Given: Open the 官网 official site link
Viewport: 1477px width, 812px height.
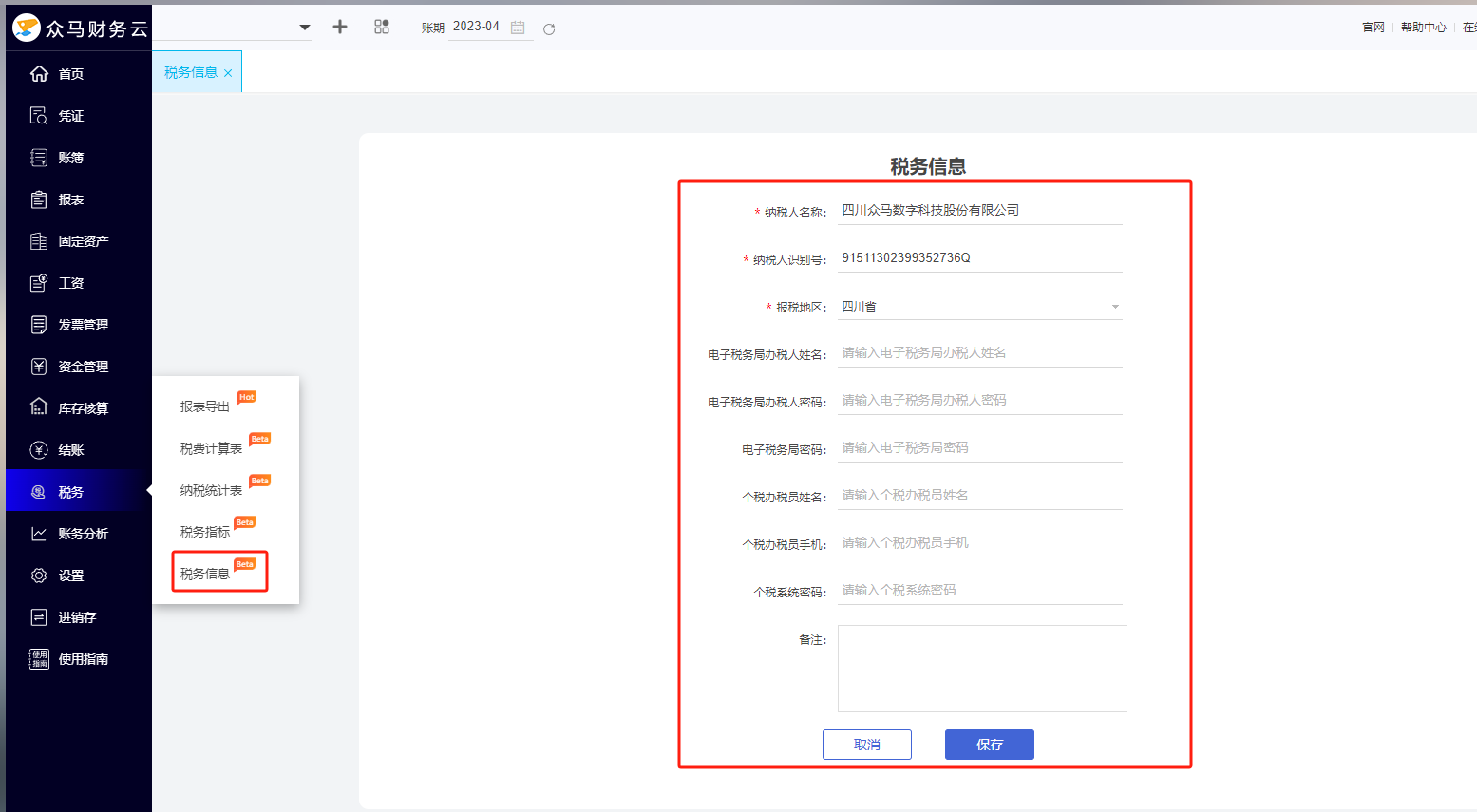Looking at the screenshot, I should pos(1373,28).
